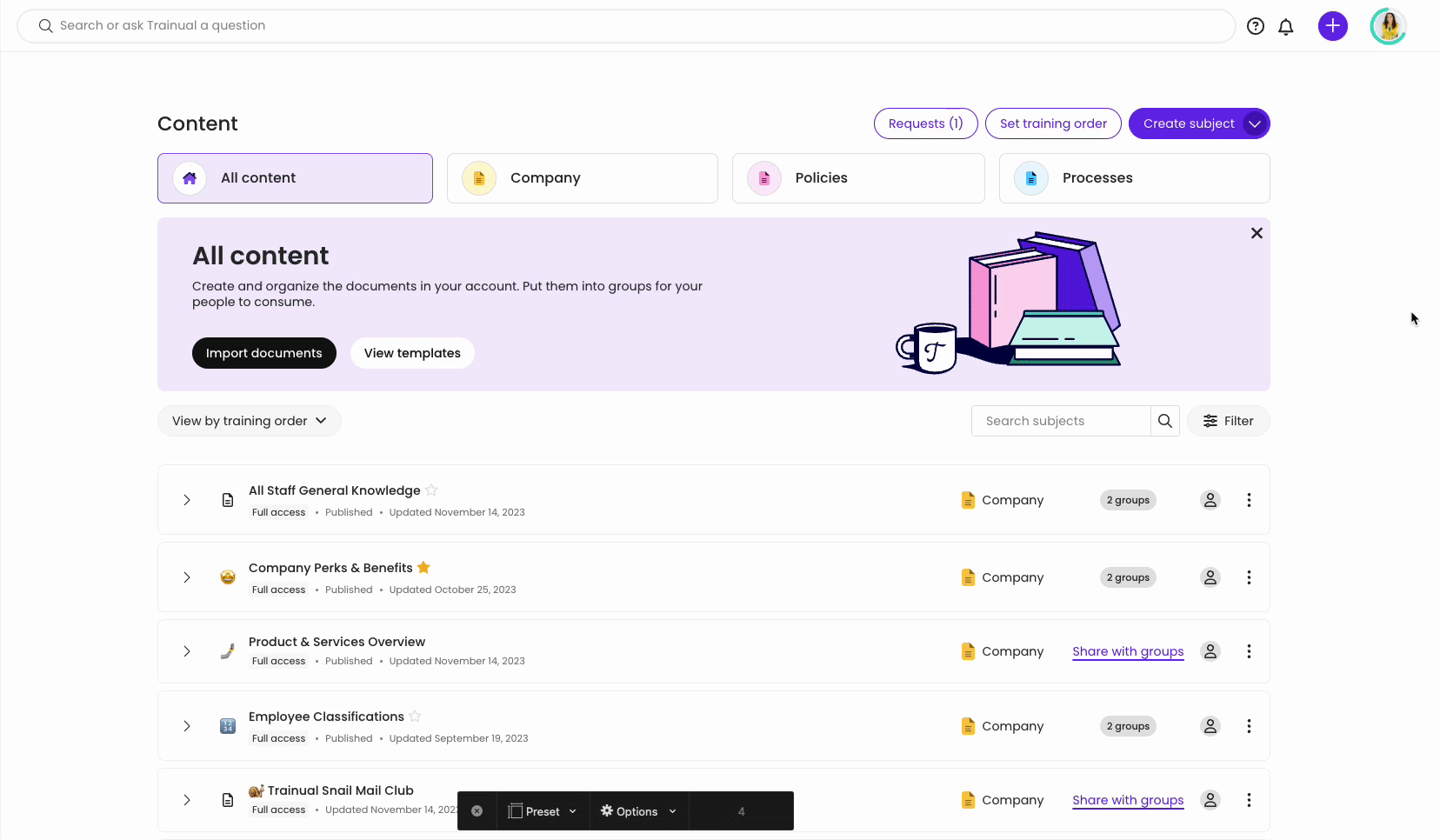Screen dimensions: 1440x840
Task: Click the Set training order button
Action: tap(1053, 123)
